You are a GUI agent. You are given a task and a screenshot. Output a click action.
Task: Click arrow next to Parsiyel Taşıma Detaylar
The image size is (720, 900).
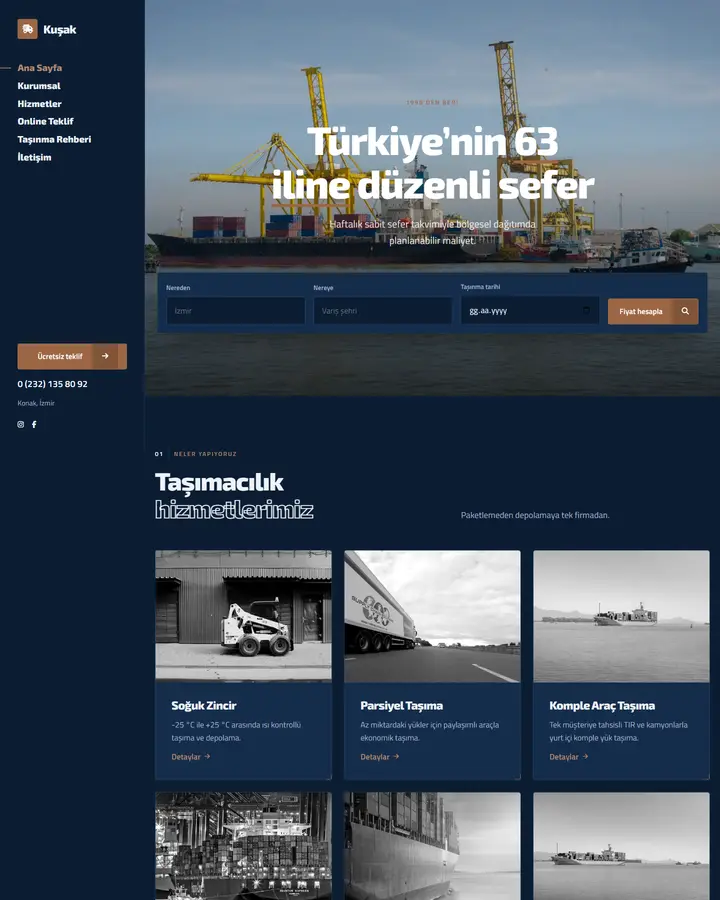pyautogui.click(x=396, y=757)
